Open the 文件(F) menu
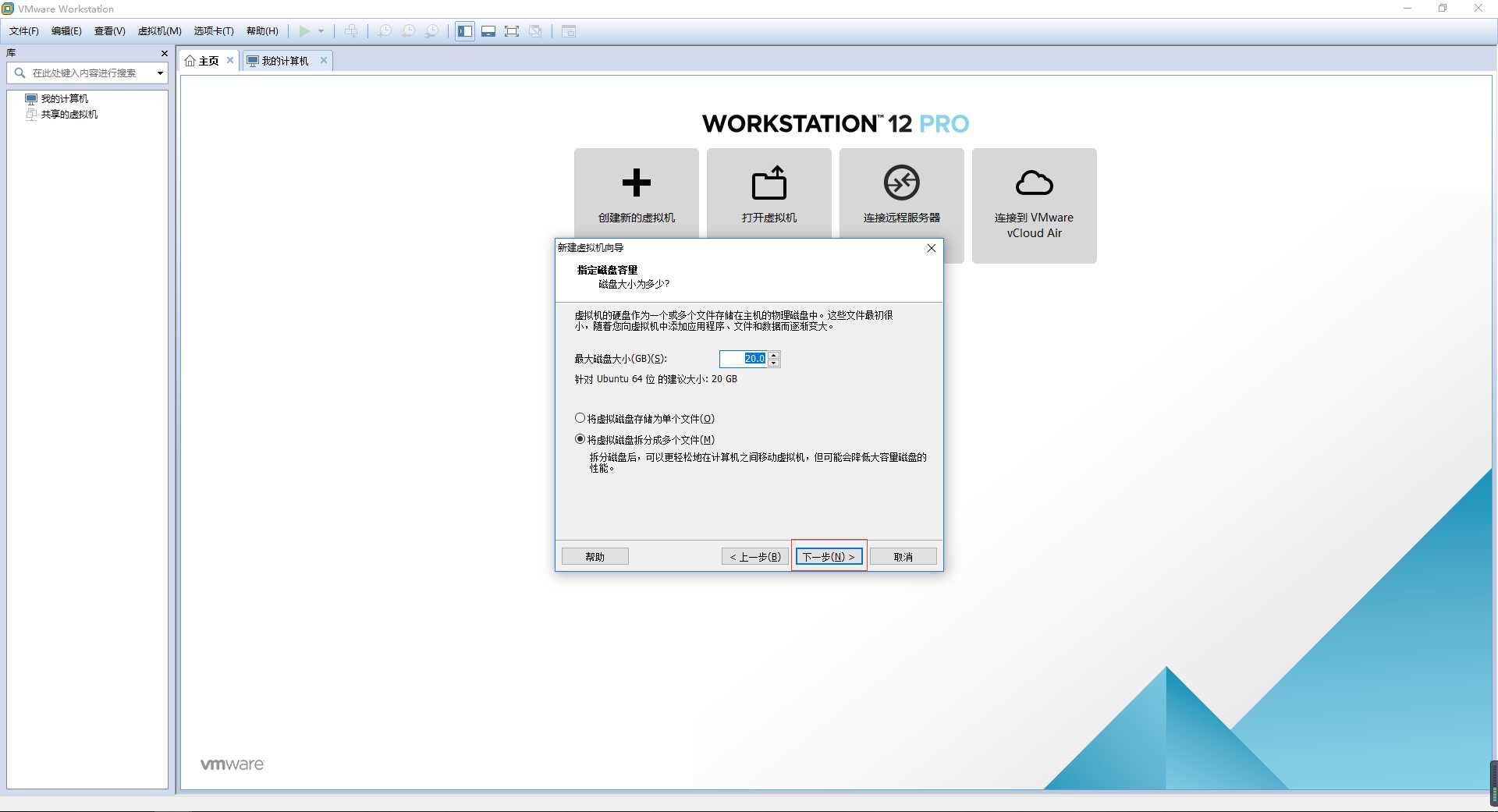 tap(23, 31)
